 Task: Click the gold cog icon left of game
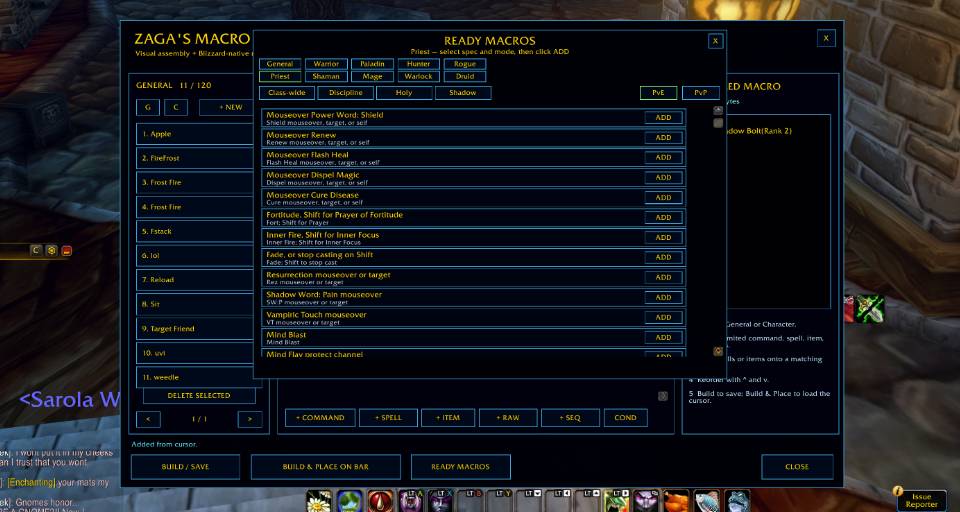(52, 250)
